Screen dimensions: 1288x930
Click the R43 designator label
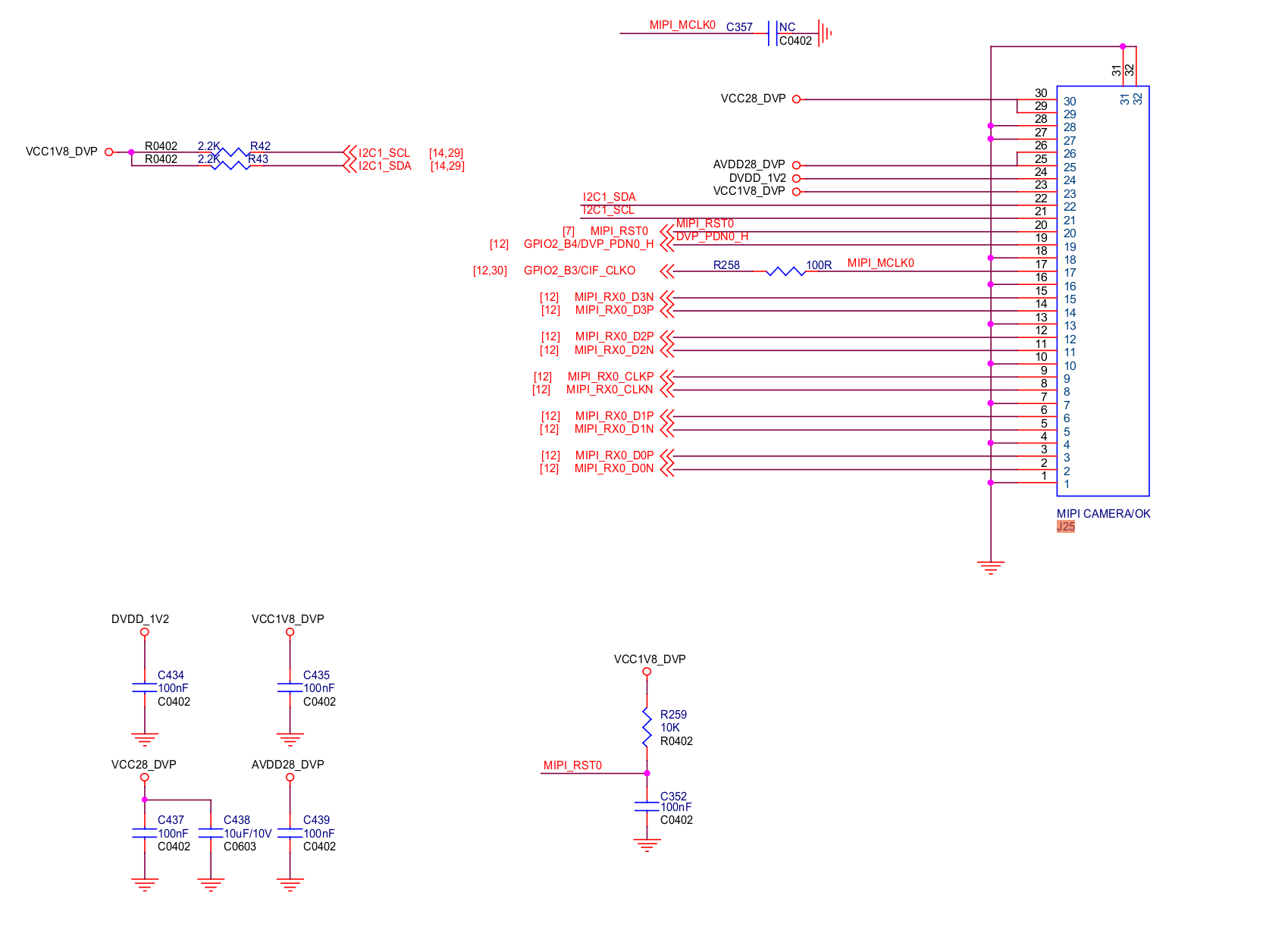pyautogui.click(x=259, y=159)
